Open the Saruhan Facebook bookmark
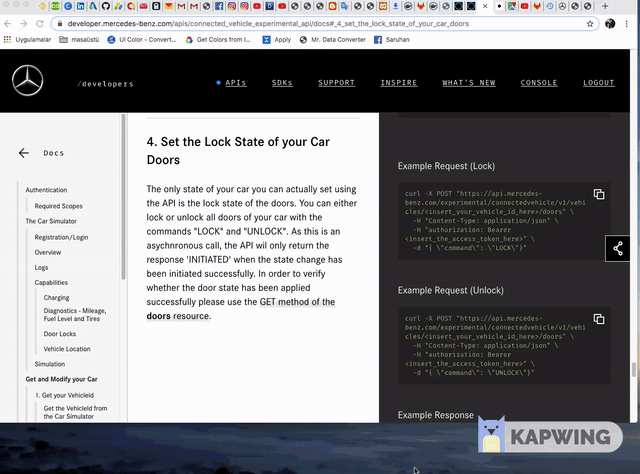Viewport: 640px width, 474px height. pyautogui.click(x=392, y=40)
